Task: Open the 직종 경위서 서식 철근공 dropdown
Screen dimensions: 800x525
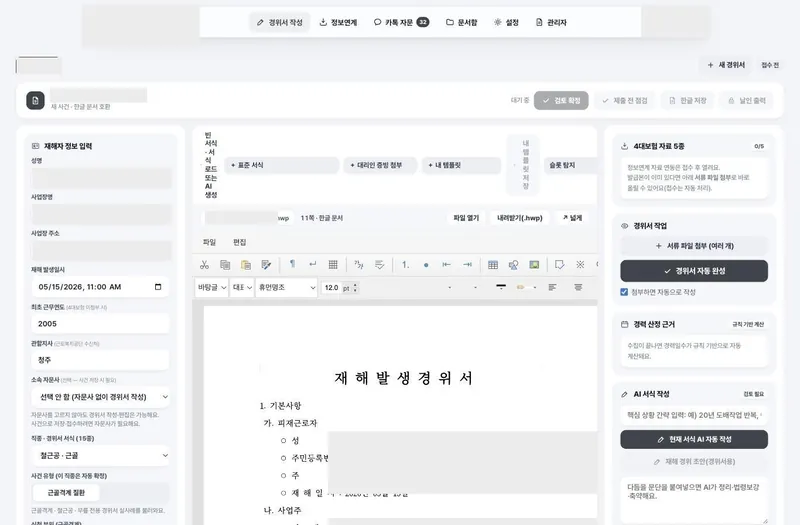Action: pyautogui.click(x=101, y=455)
